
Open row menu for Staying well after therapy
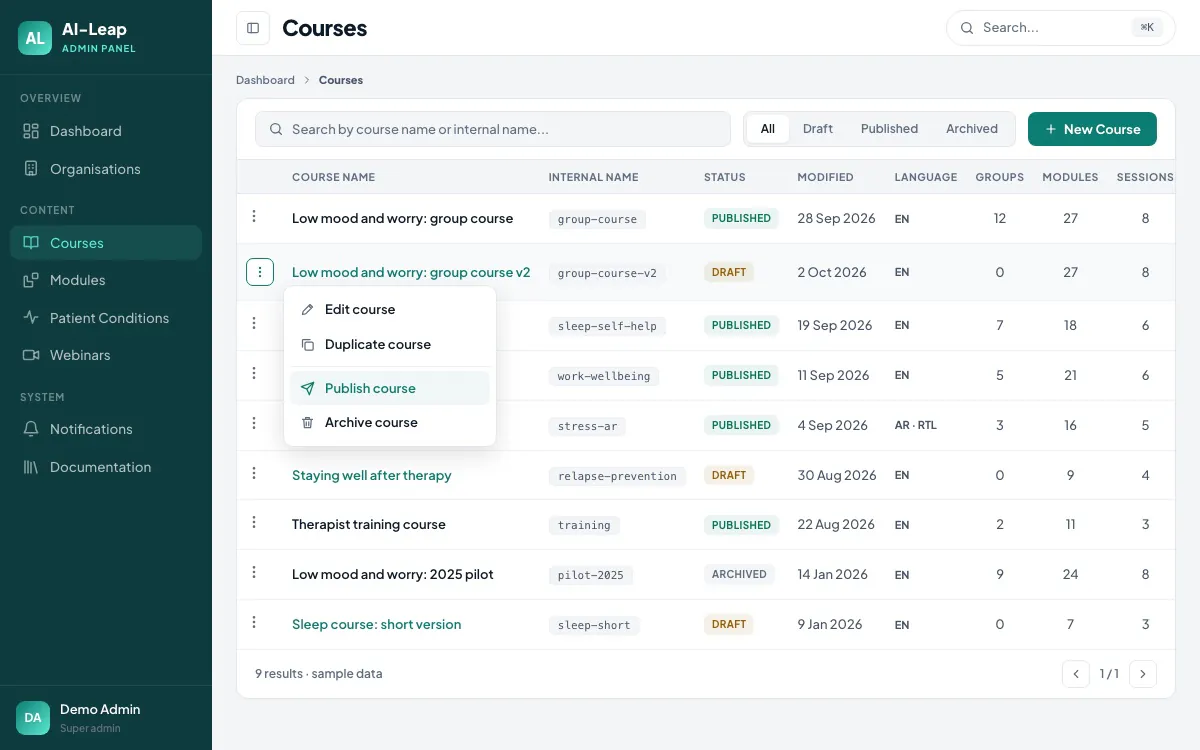click(x=254, y=473)
